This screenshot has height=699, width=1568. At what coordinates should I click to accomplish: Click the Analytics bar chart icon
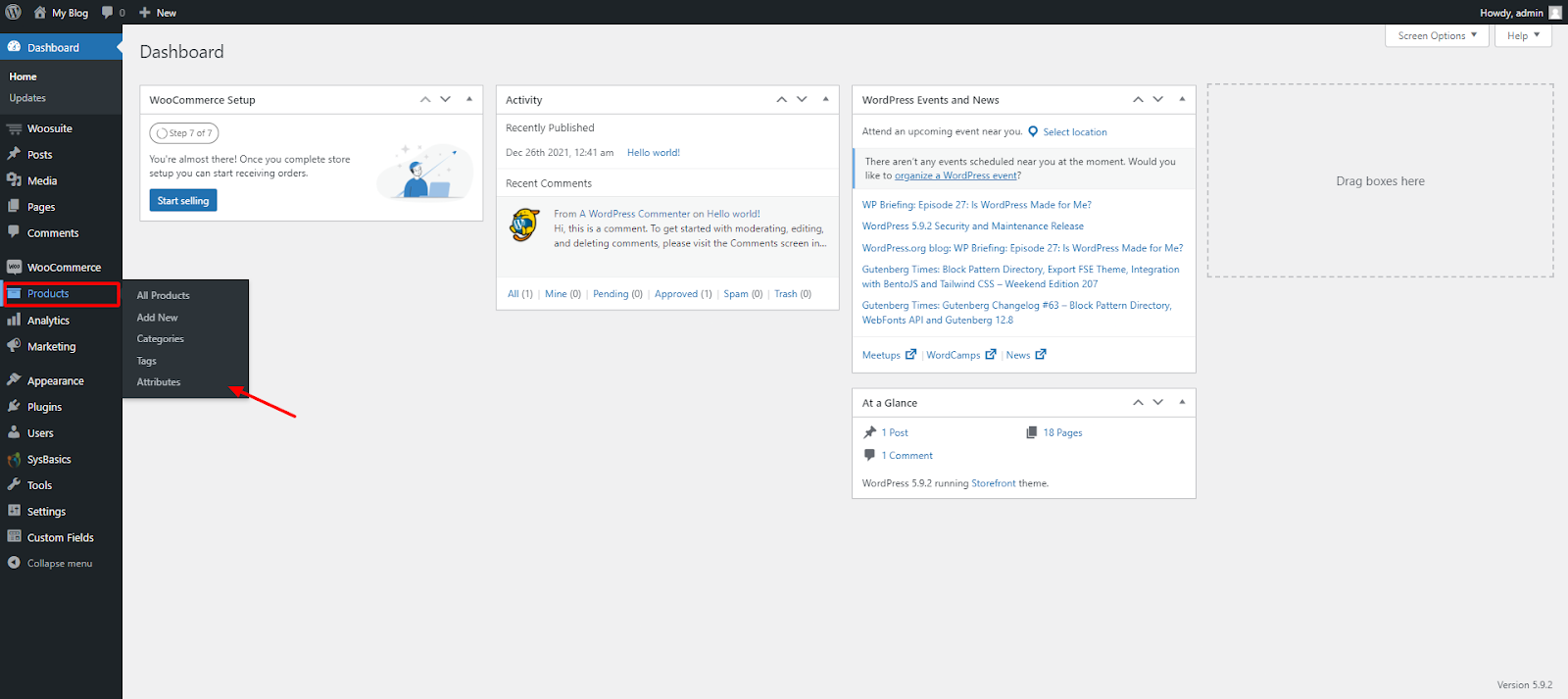[14, 320]
